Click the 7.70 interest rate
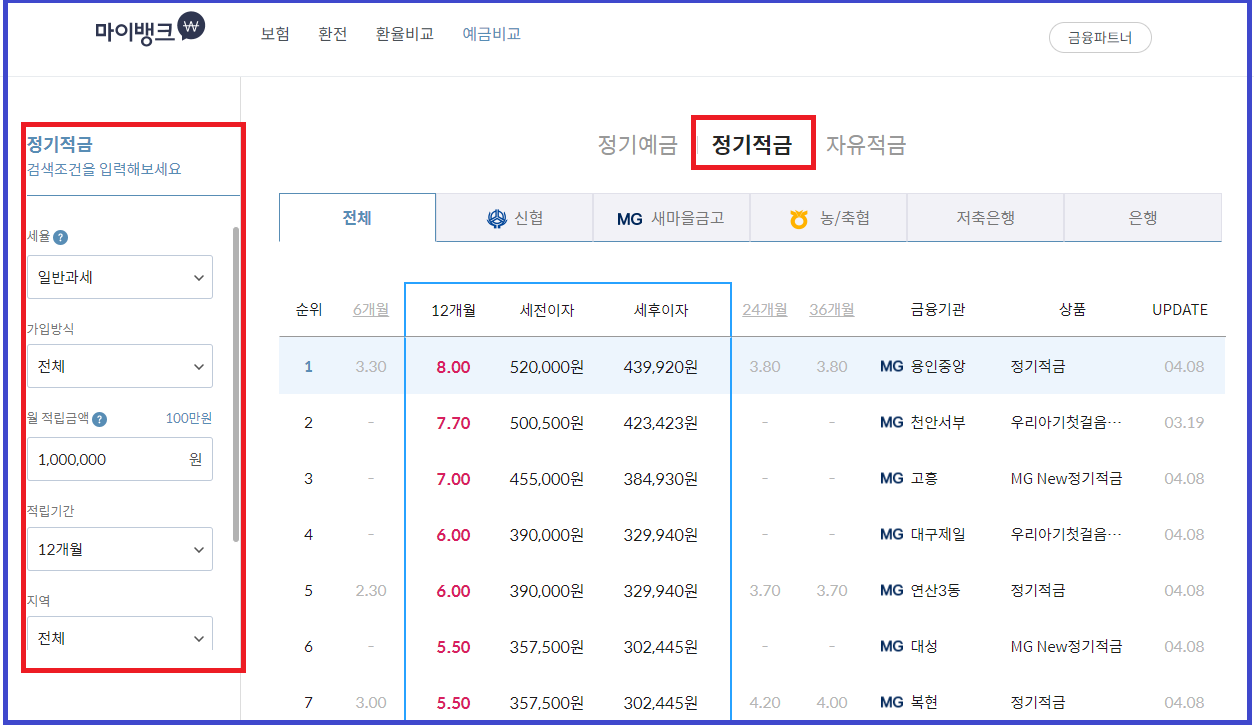 [453, 423]
